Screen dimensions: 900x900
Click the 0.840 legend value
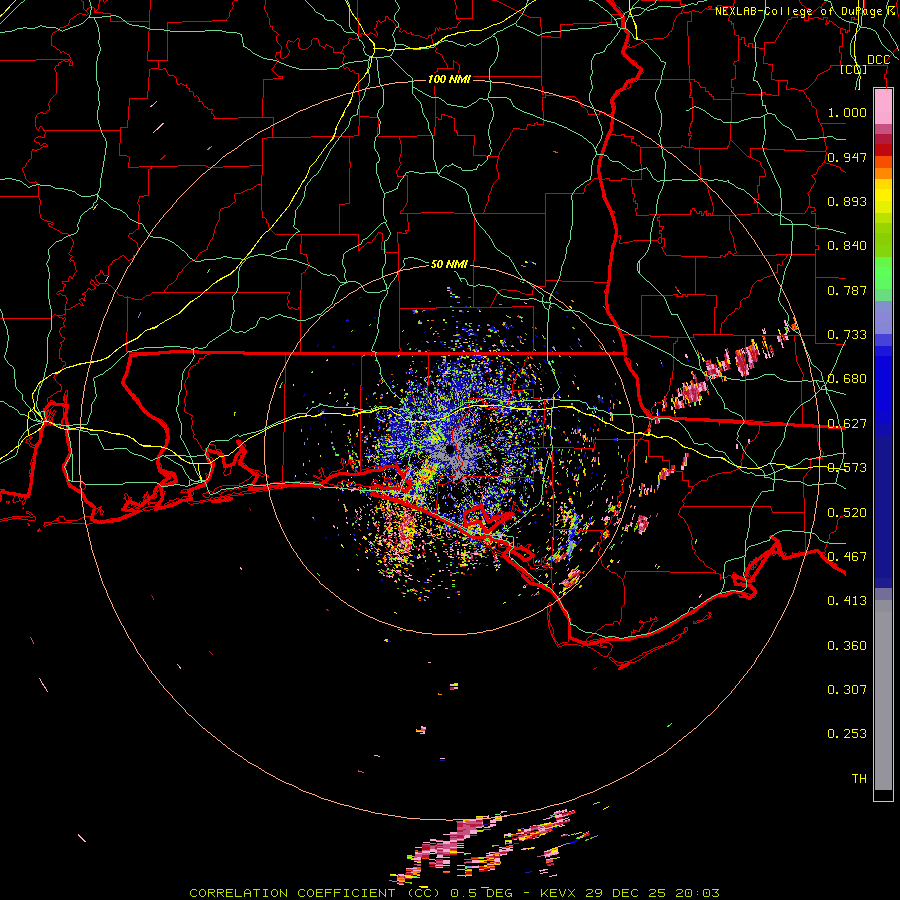pos(847,245)
